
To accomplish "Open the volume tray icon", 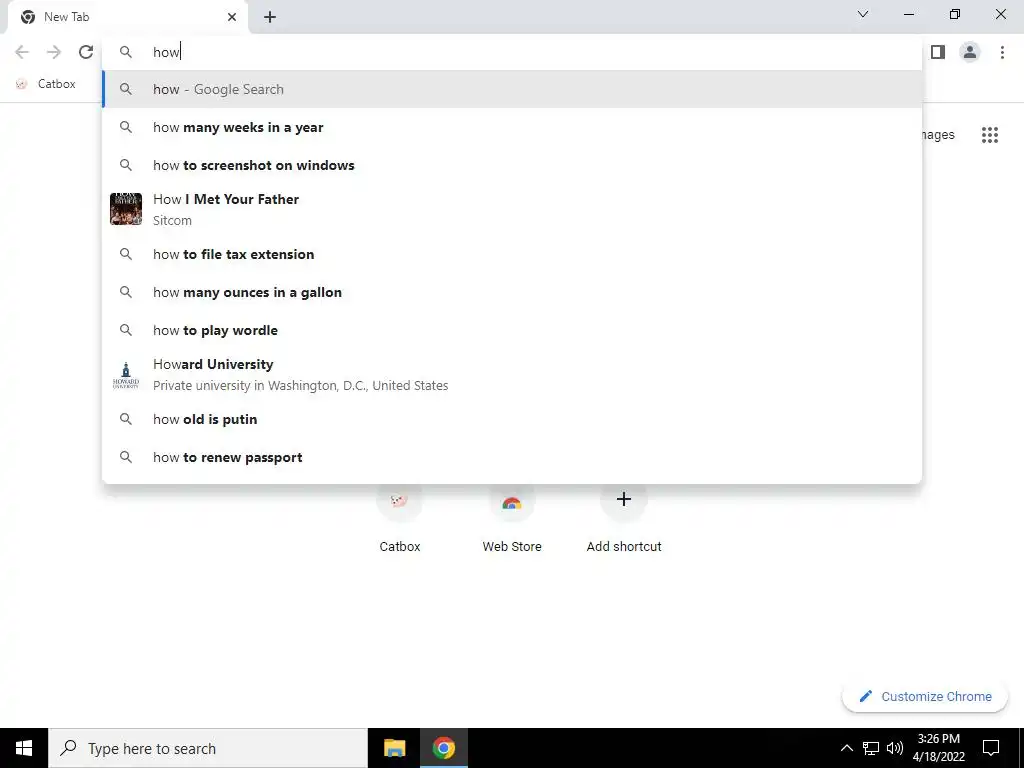I will tap(895, 748).
